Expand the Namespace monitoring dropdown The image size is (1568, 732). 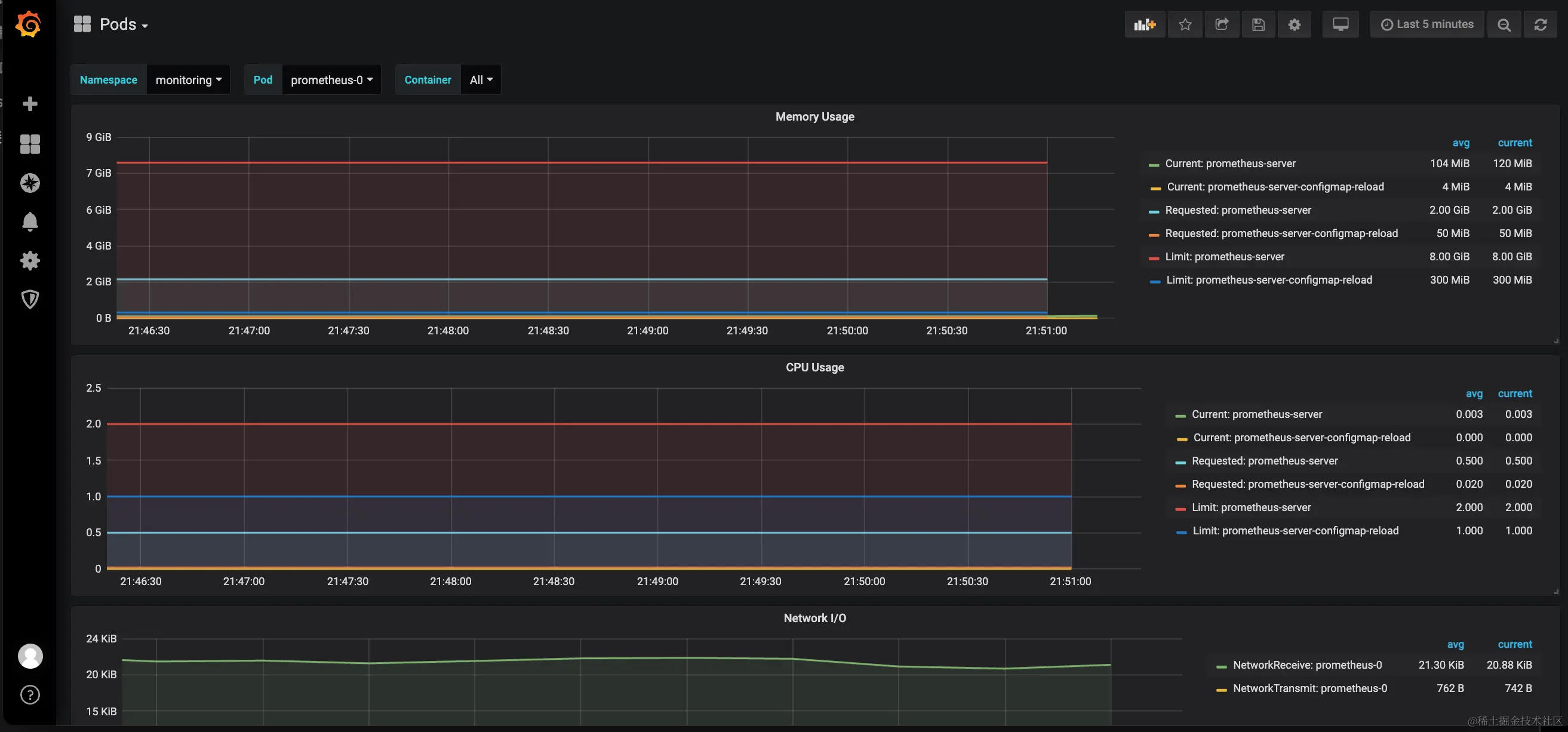[188, 80]
